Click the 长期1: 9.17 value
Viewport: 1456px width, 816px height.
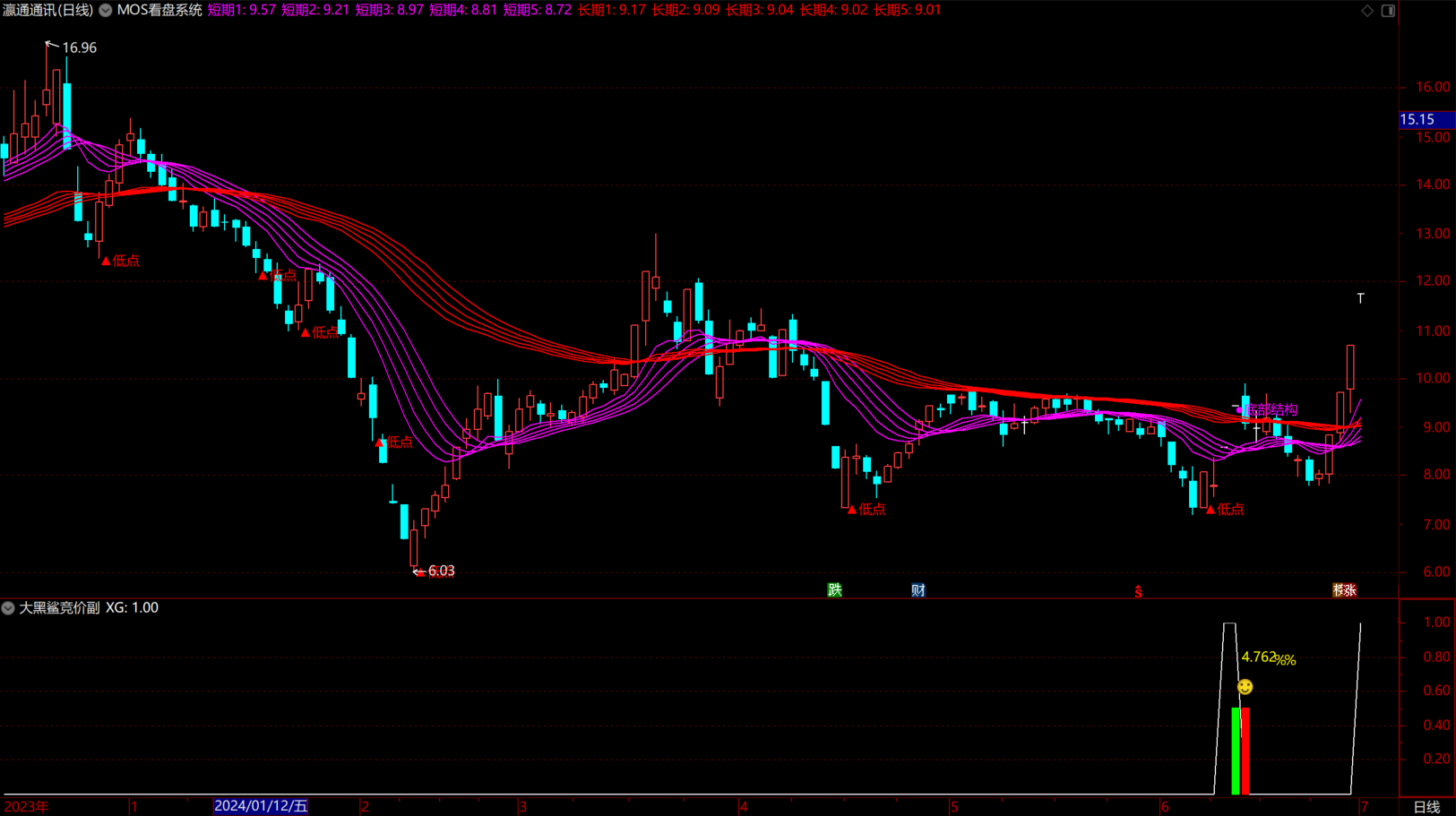[612, 11]
